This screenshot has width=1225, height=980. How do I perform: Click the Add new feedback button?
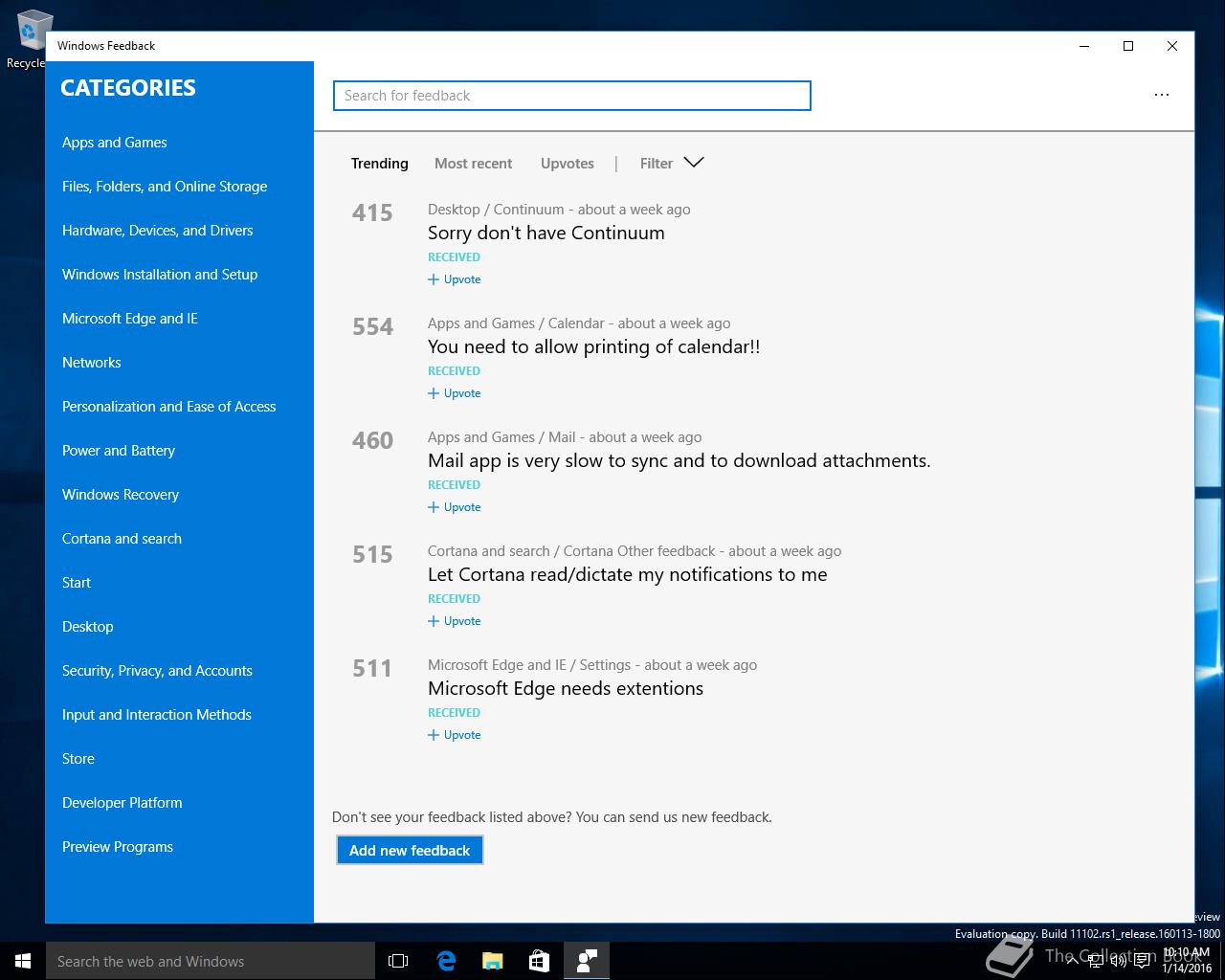click(410, 850)
